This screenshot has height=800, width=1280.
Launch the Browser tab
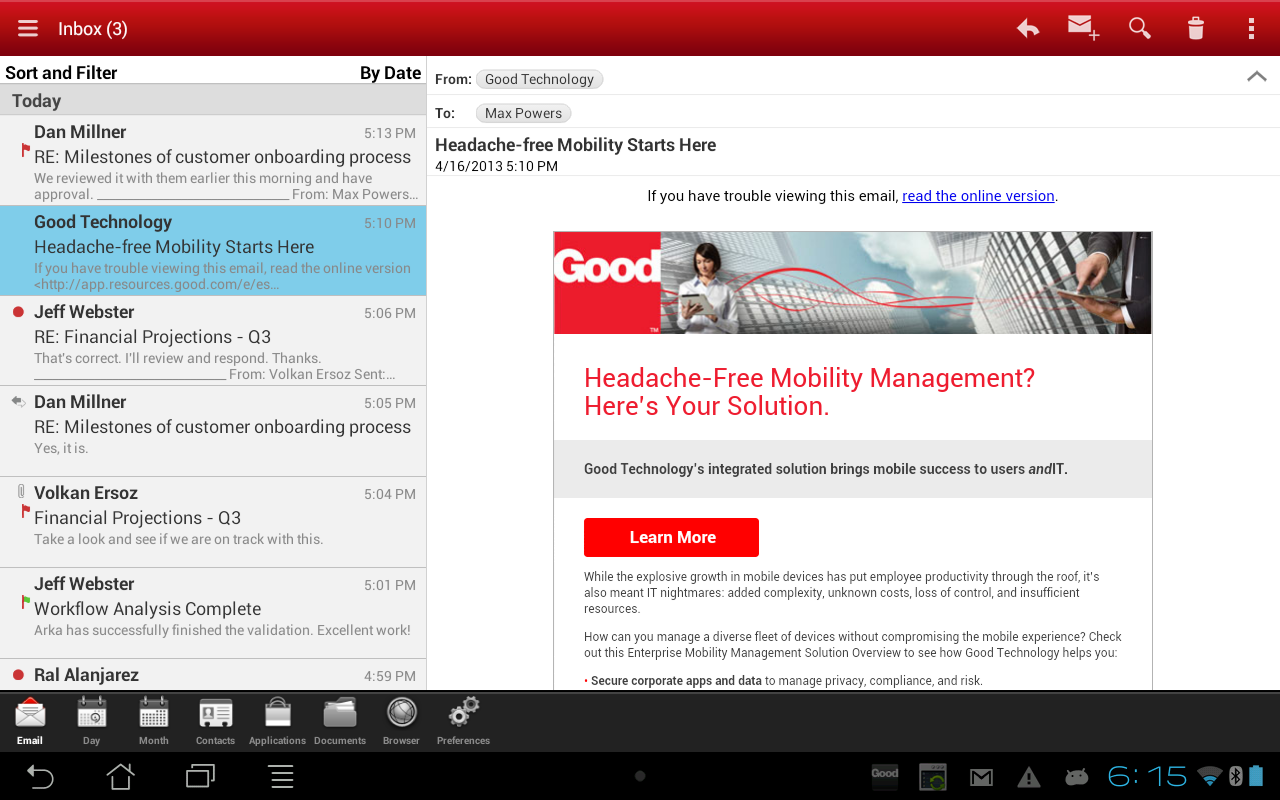click(x=401, y=721)
